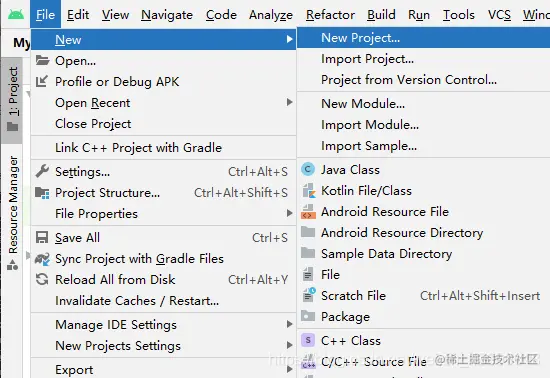550x378 pixels.
Task: Open the View menu
Action: click(x=115, y=15)
